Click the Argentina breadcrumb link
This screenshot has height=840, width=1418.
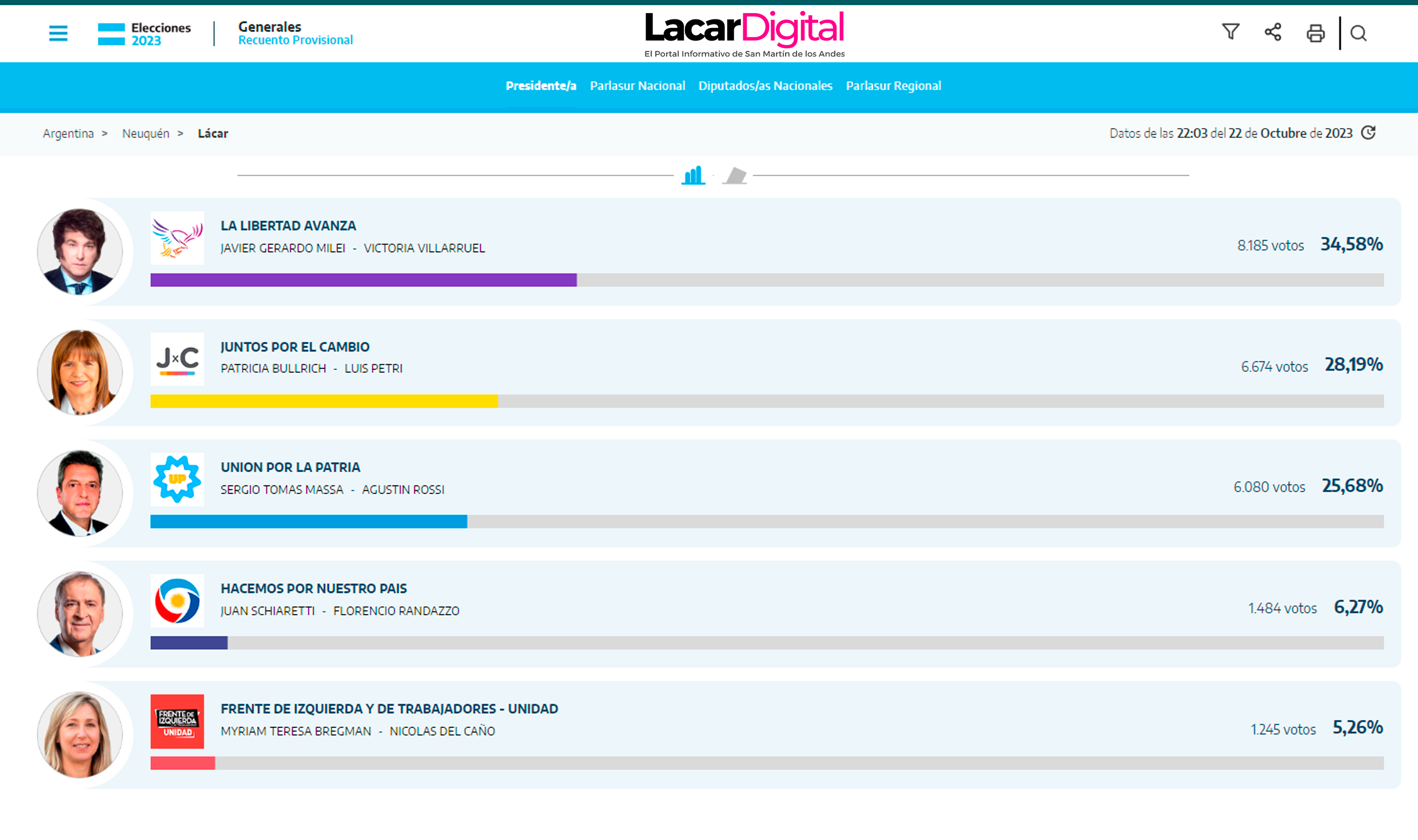[68, 133]
